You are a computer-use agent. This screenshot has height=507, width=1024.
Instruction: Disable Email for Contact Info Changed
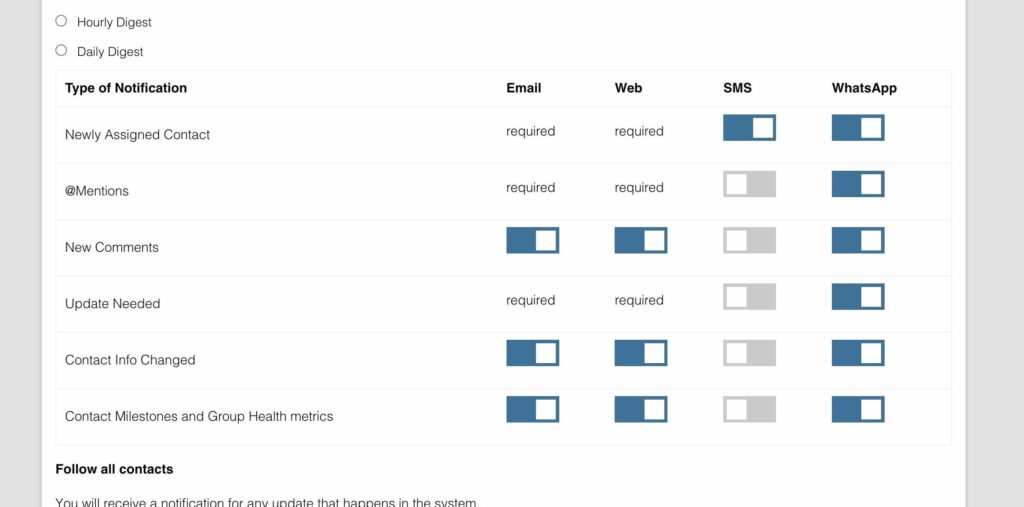532,353
